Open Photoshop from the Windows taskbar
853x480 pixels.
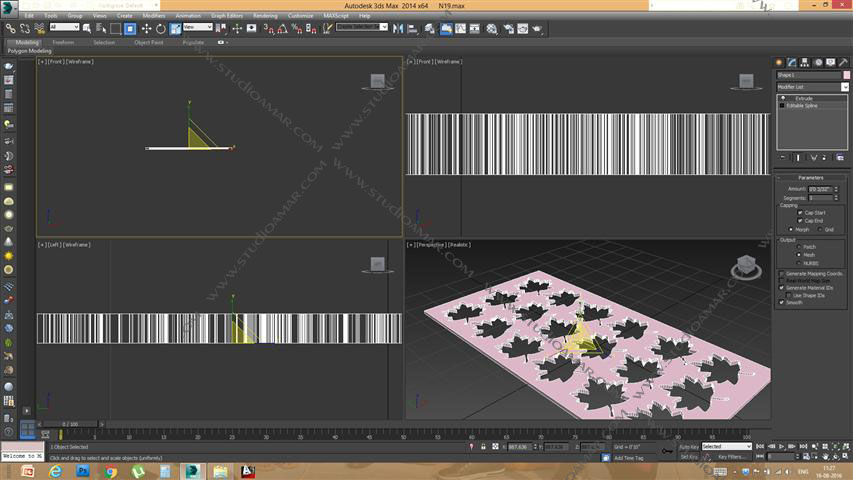[82, 470]
